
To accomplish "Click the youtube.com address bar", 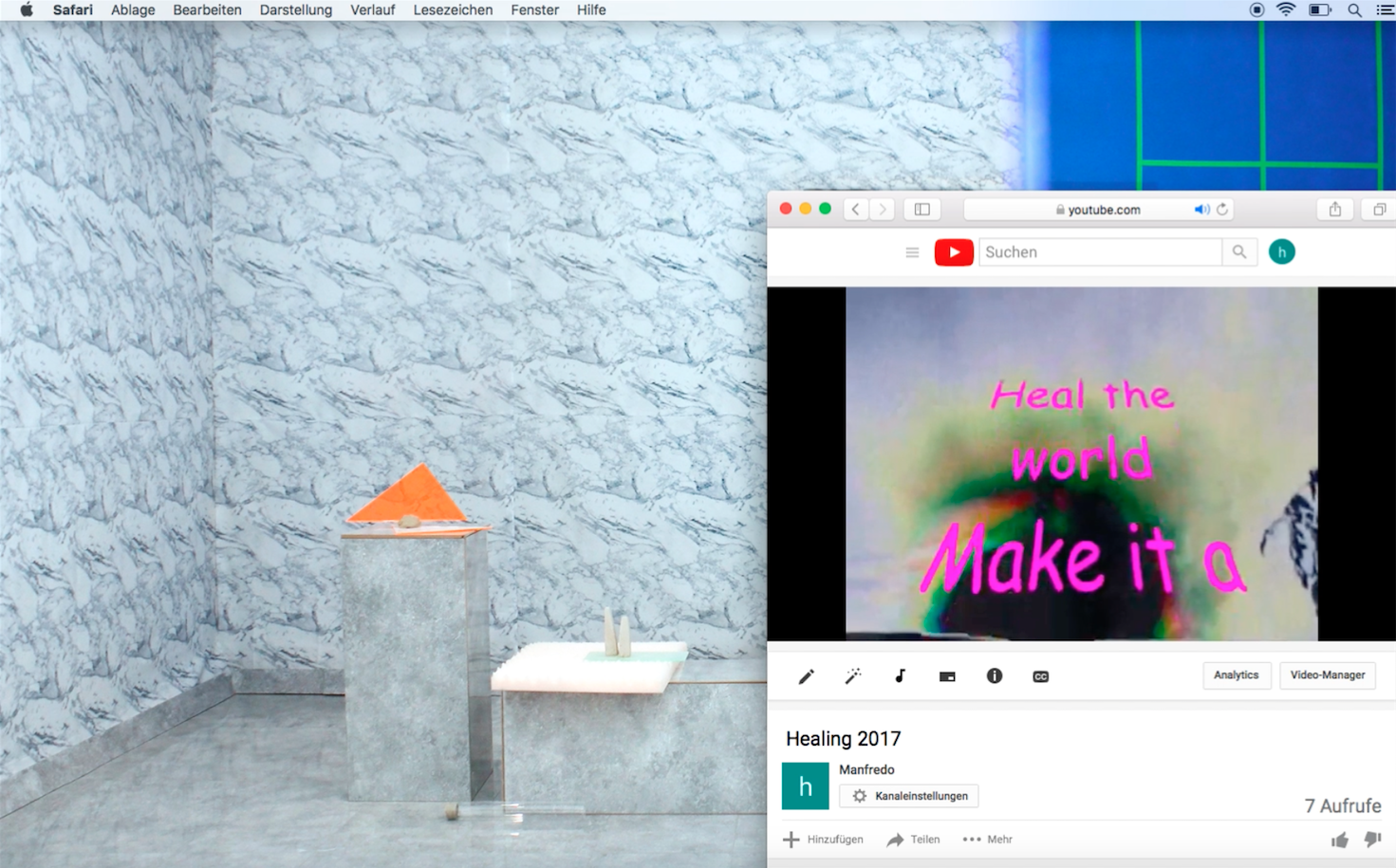I will (1098, 210).
